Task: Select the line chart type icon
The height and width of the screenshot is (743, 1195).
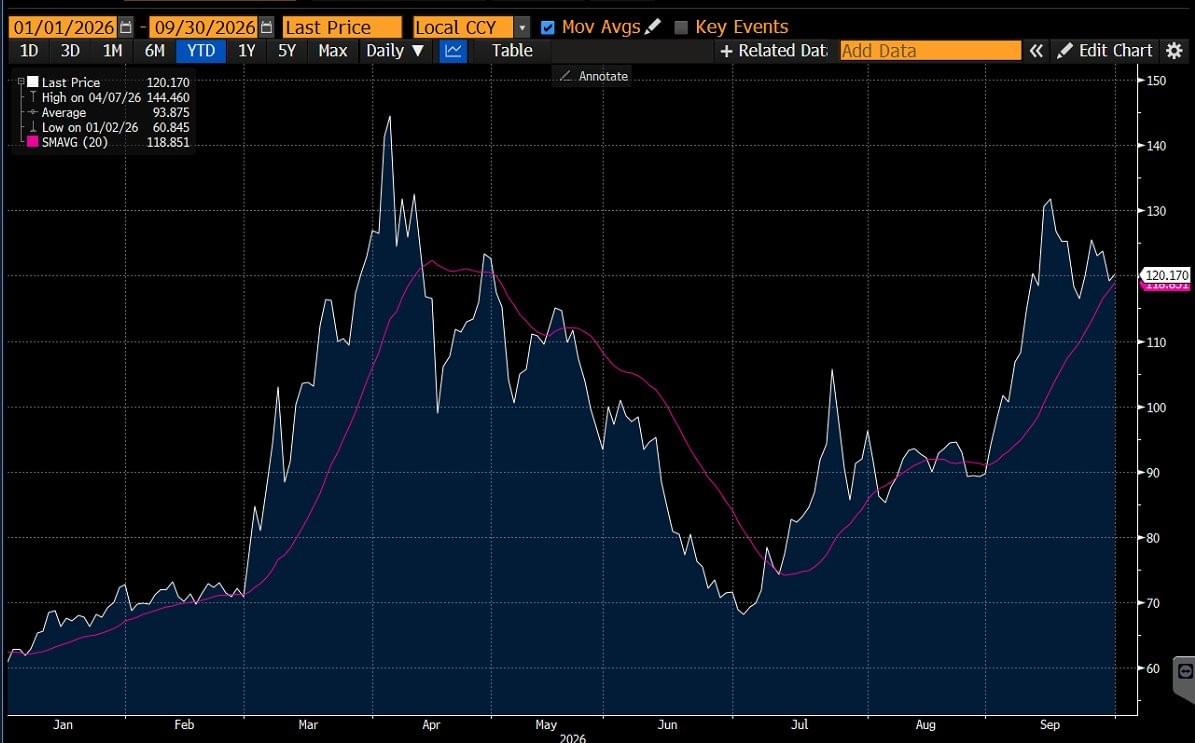Action: (x=453, y=51)
